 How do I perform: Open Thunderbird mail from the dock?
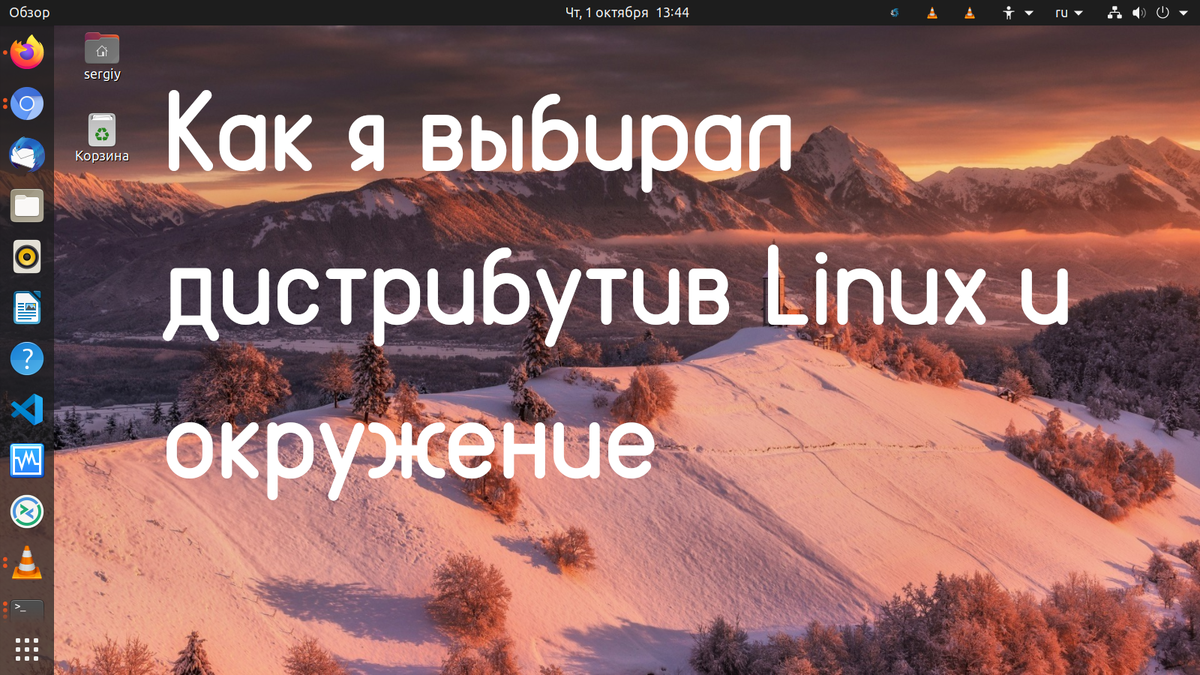[27, 154]
